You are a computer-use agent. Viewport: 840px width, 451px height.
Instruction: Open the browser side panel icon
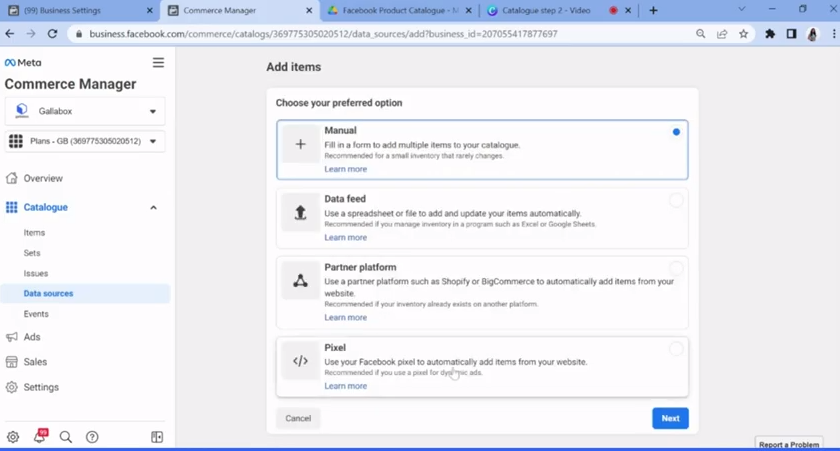[x=791, y=34]
